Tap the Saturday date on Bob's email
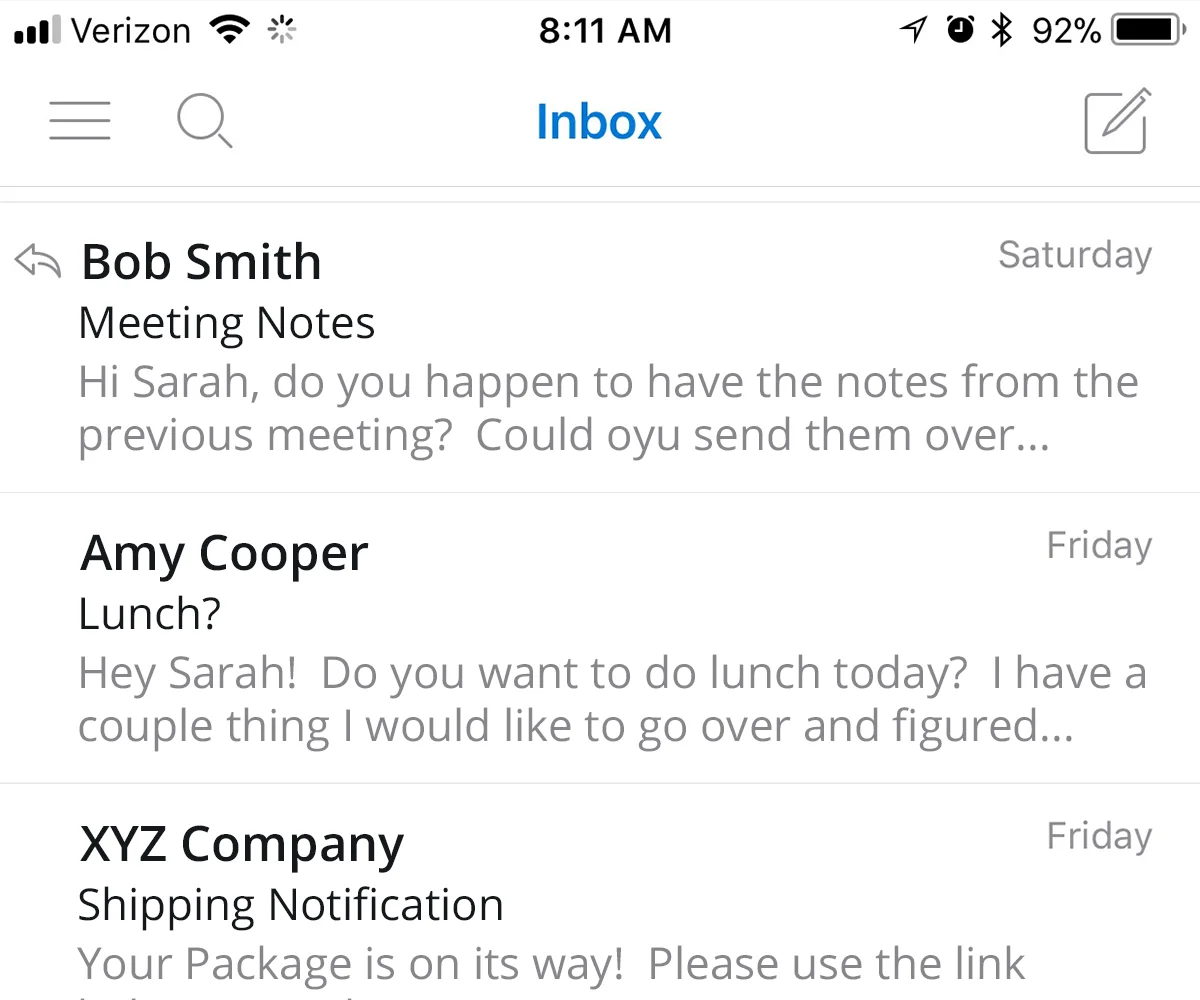 pos(1075,255)
